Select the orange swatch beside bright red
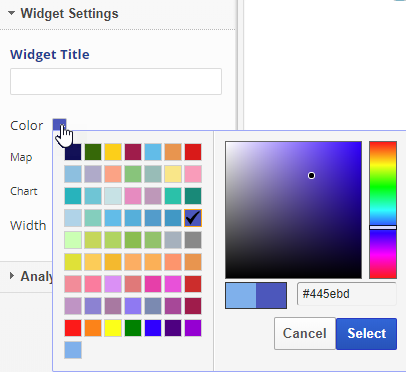406x372 pixels. coord(93,328)
